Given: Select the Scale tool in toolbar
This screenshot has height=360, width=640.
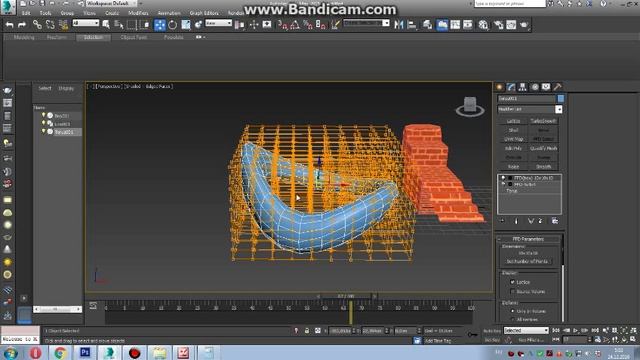Looking at the screenshot, I should click(x=186, y=25).
